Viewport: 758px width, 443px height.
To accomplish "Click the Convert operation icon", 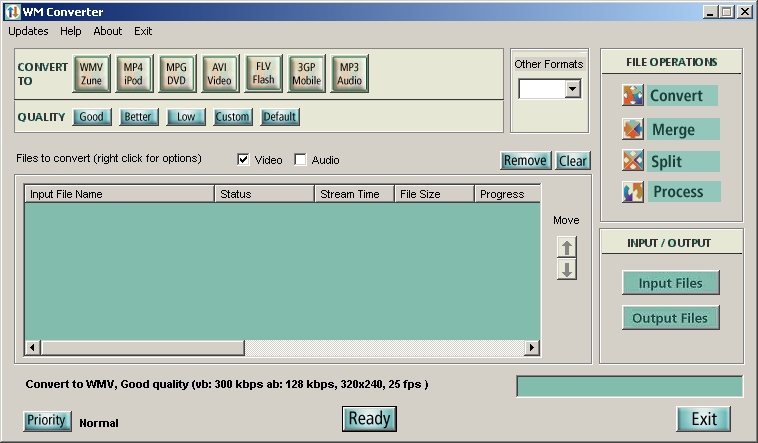I will [x=633, y=95].
